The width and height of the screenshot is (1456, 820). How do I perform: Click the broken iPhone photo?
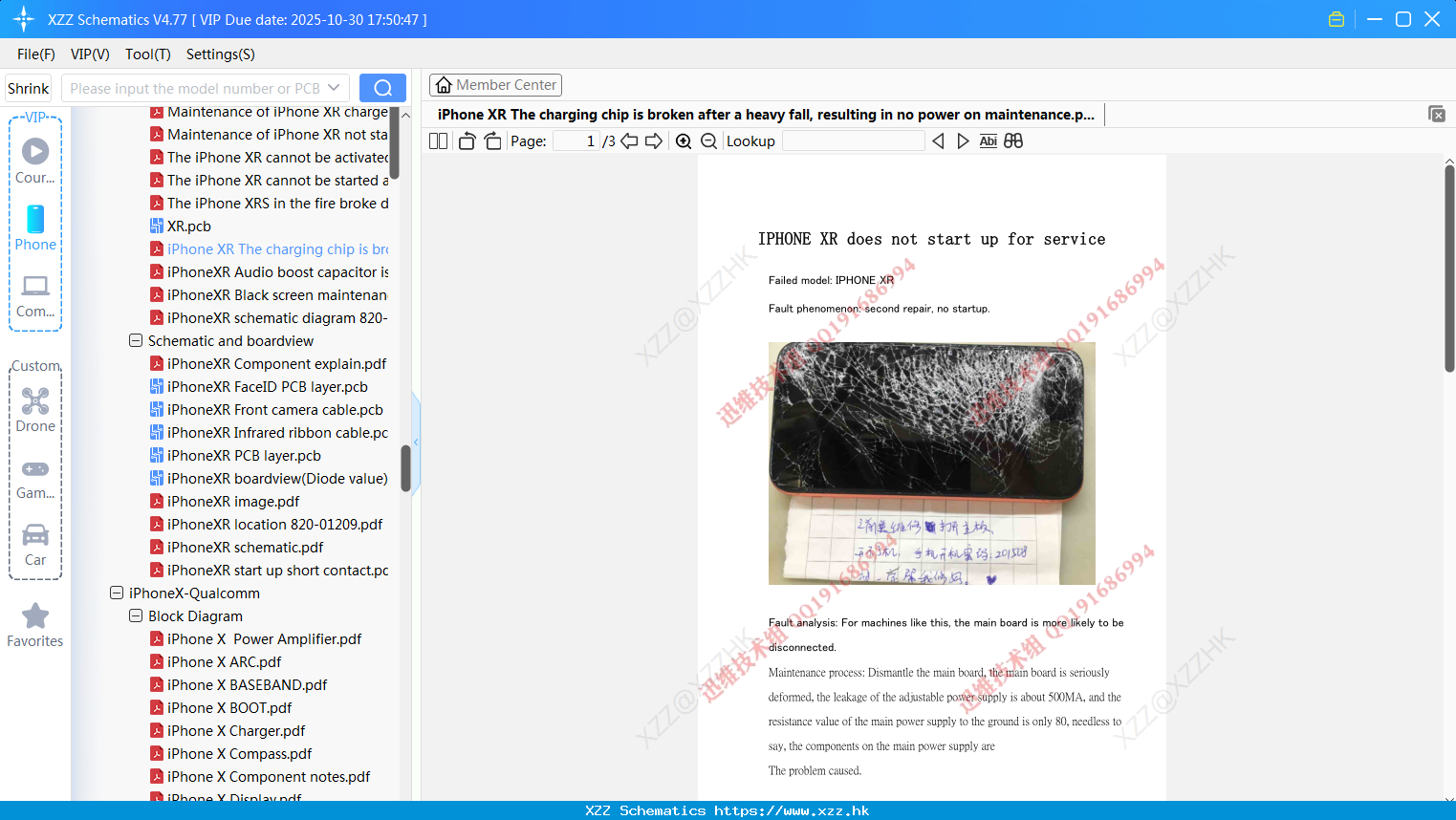click(932, 464)
